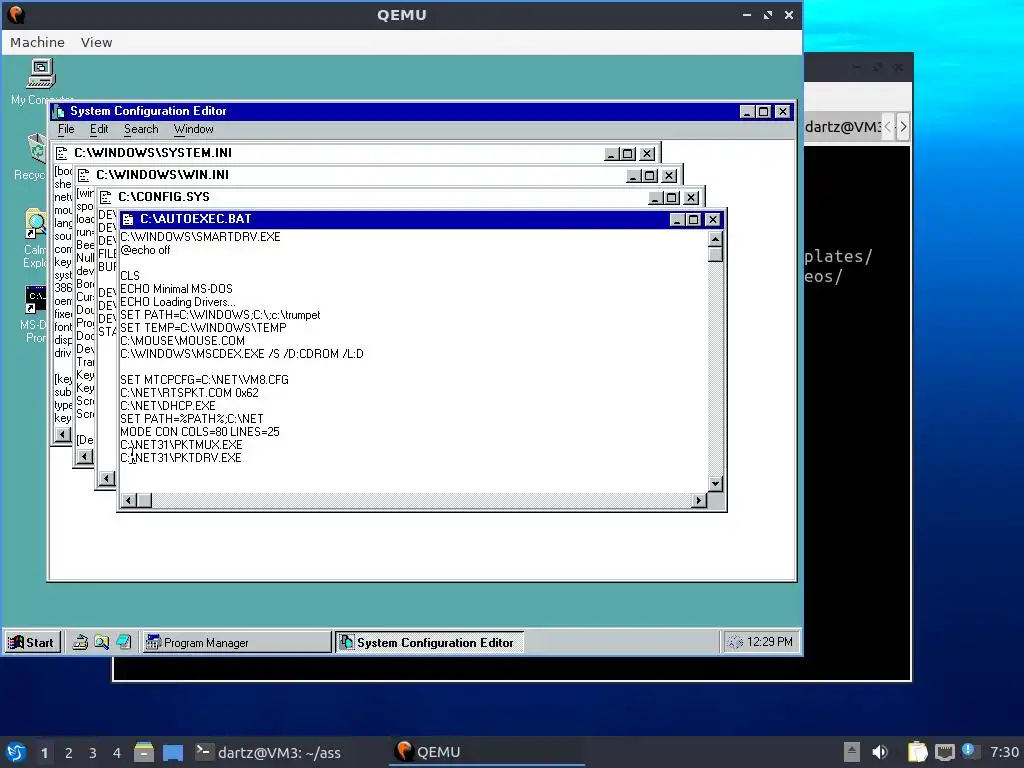This screenshot has height=768, width=1024.
Task: Open the host application menu launcher icon
Action: pos(16,752)
